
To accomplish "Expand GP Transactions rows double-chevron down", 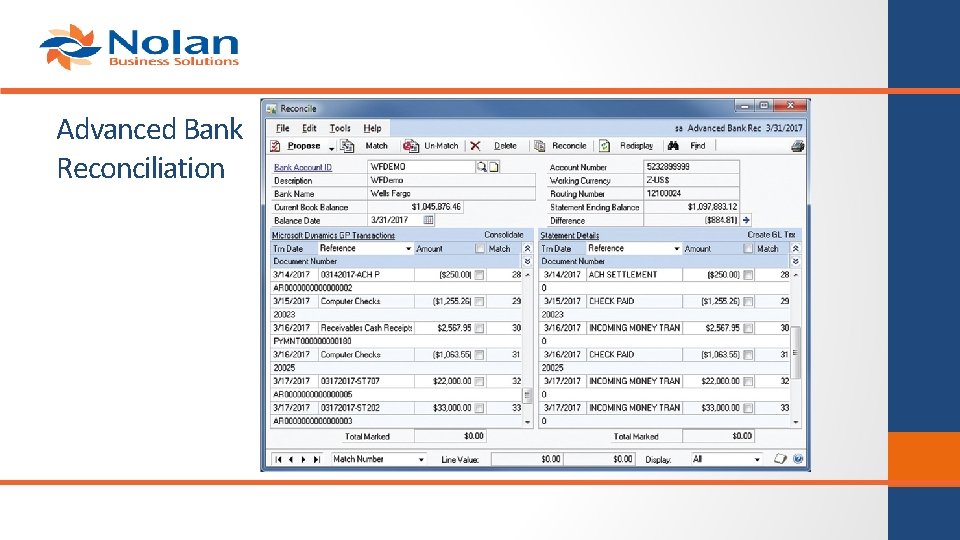I will [527, 261].
